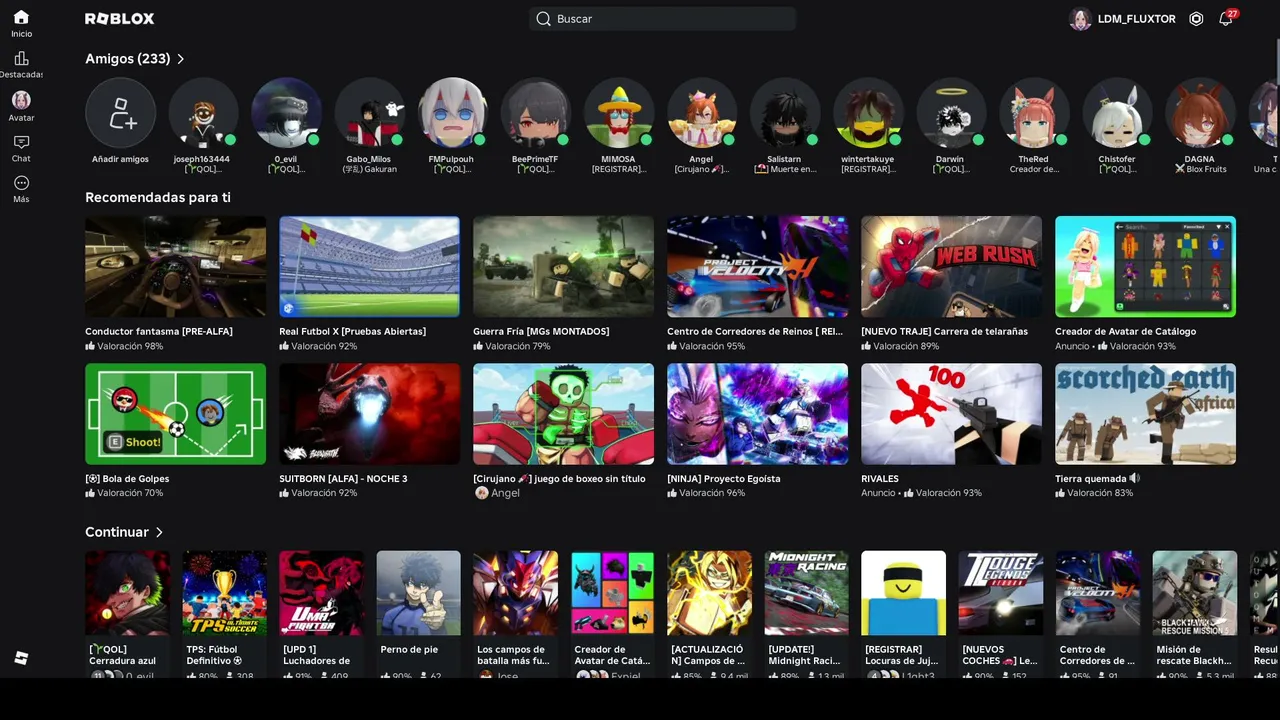
Task: Expand the Continuar section
Action: 124,532
